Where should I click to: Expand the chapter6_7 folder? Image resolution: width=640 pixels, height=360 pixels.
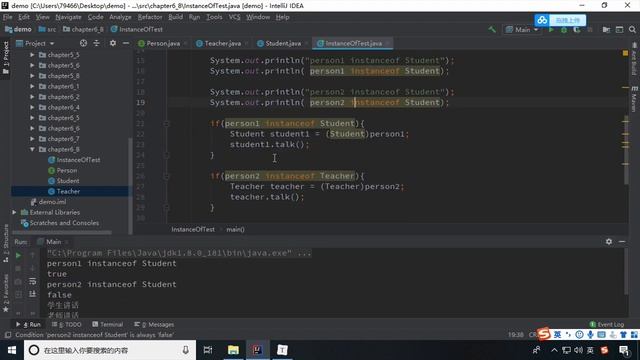[32, 139]
